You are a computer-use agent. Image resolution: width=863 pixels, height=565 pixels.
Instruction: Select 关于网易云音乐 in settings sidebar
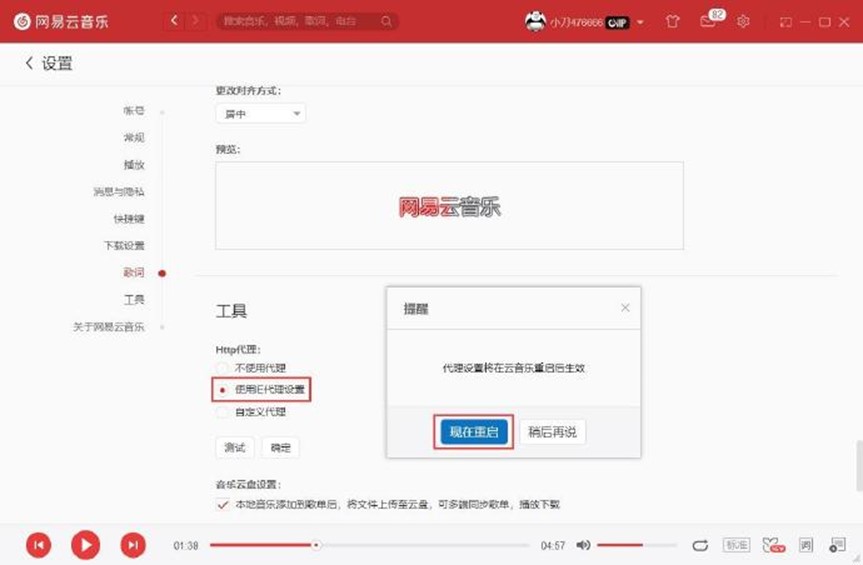pos(109,327)
